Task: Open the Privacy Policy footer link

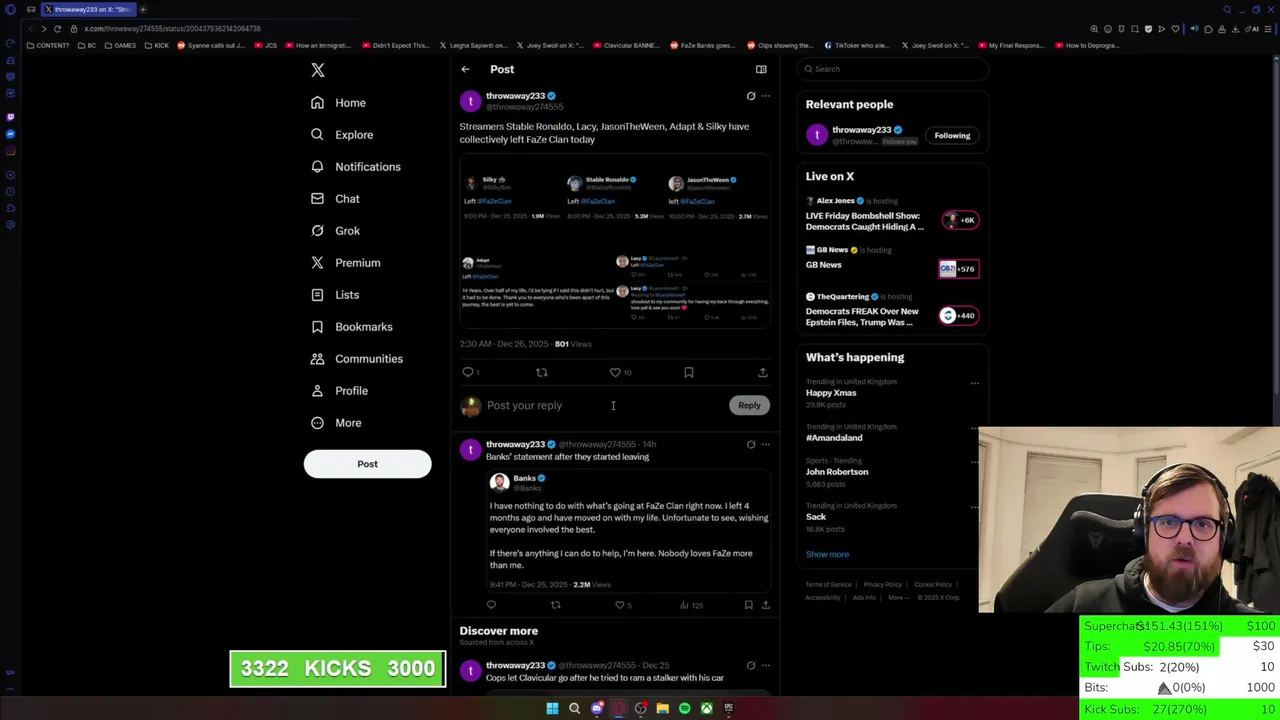Action: (882, 585)
